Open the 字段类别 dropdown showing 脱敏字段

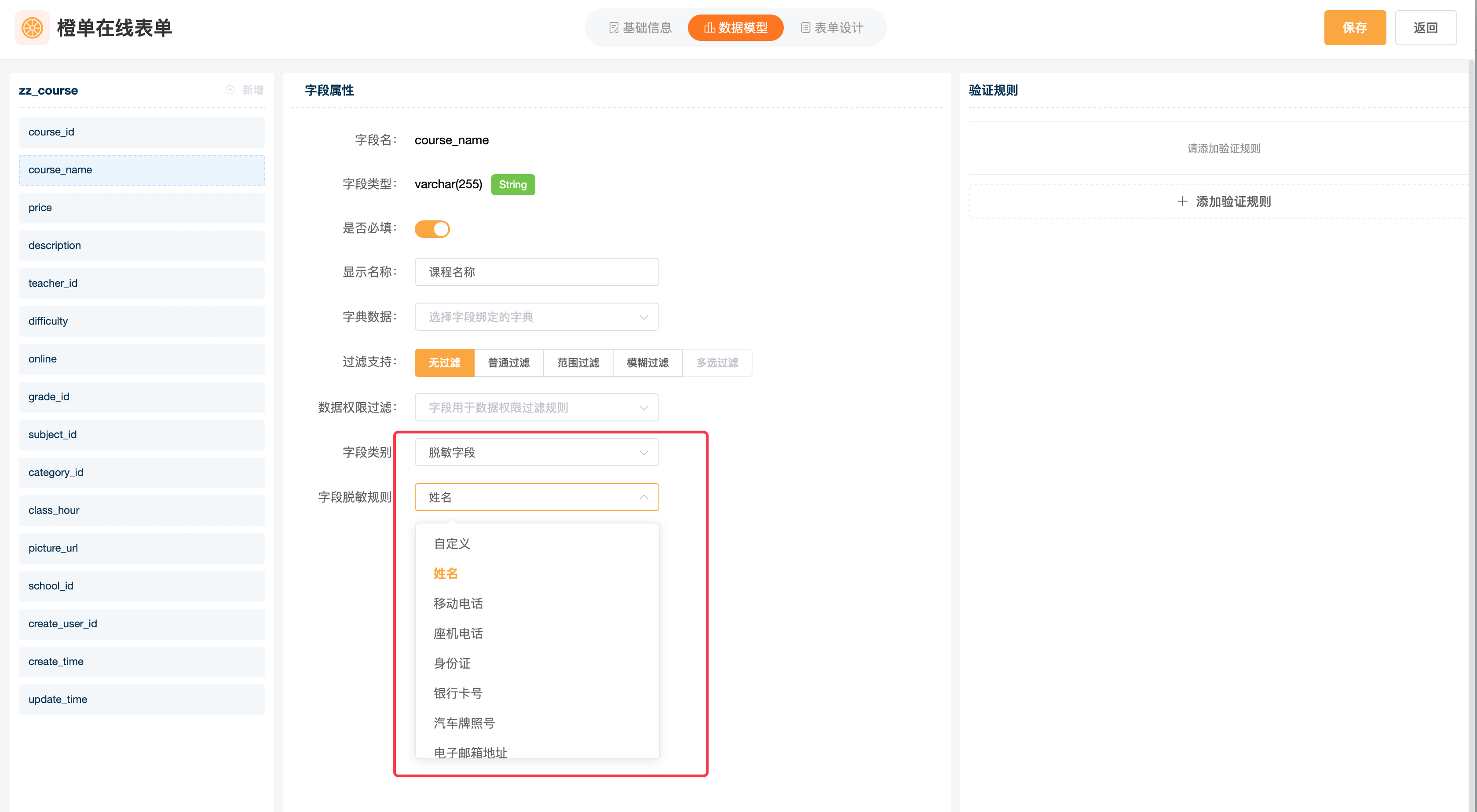coord(537,453)
